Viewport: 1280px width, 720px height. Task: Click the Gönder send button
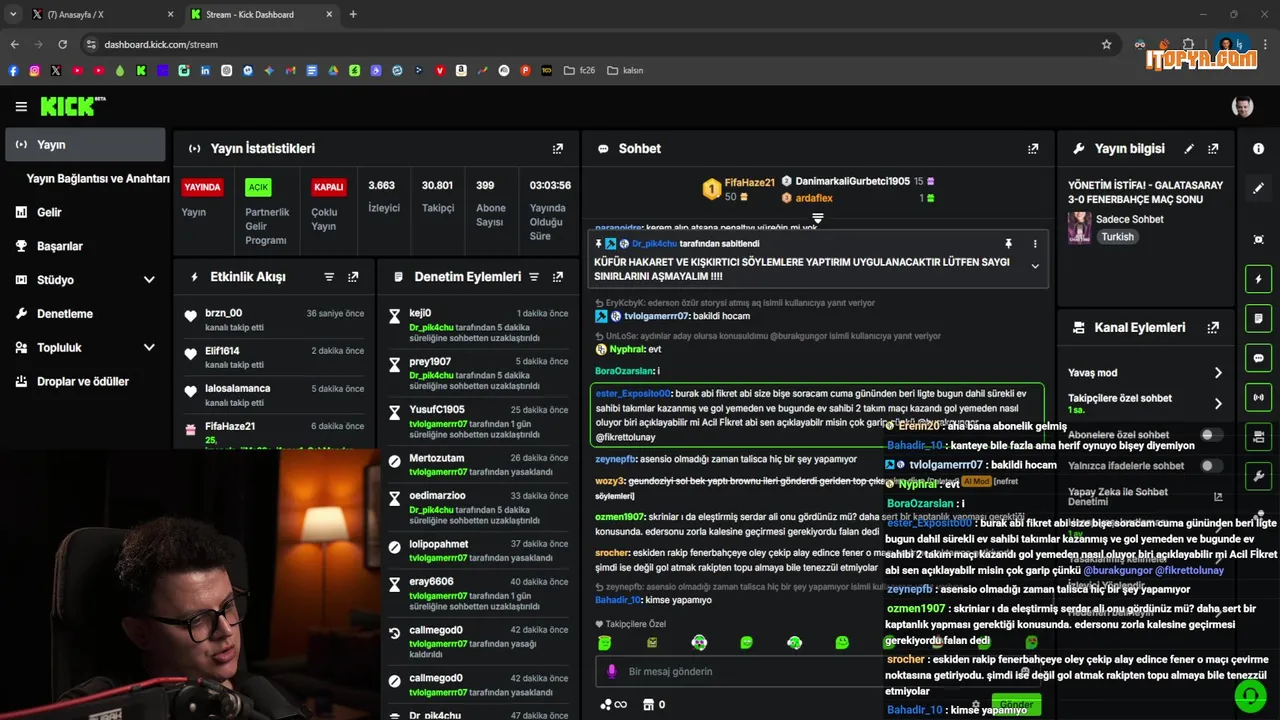coord(1016,705)
